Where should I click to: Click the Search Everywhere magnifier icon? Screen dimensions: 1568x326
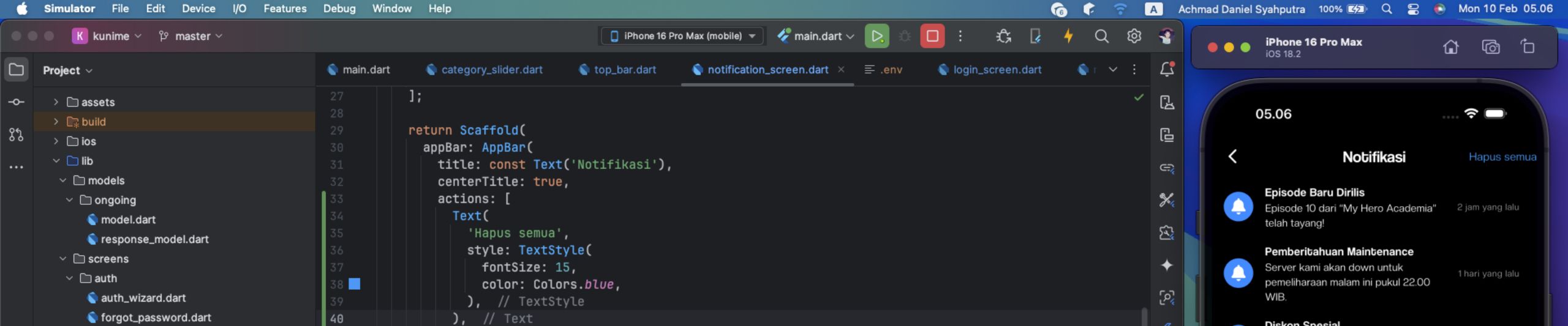1101,36
